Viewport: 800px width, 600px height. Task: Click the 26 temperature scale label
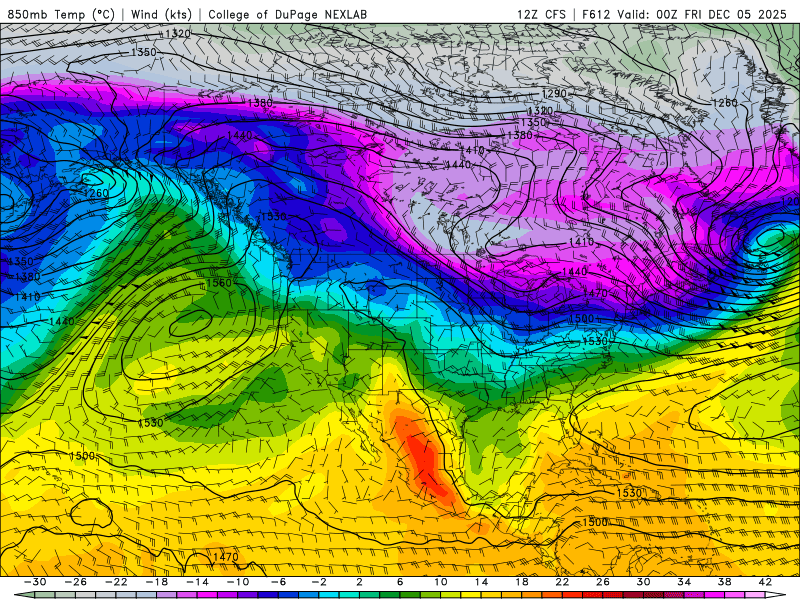[x=603, y=582]
